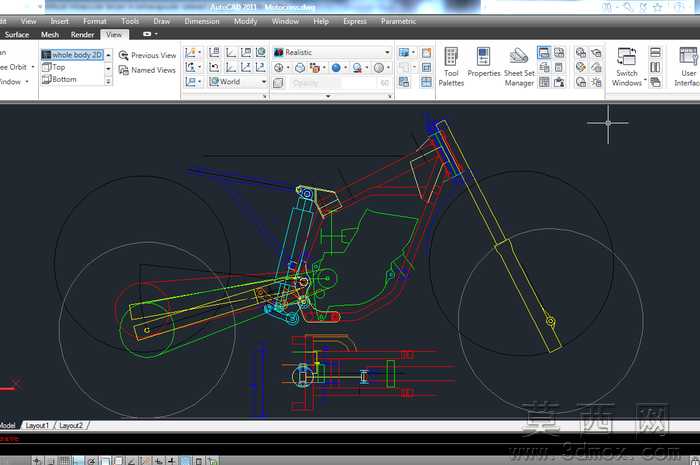Image resolution: width=700 pixels, height=465 pixels.
Task: Click the star favorites icon in title bar
Action: click(658, 7)
